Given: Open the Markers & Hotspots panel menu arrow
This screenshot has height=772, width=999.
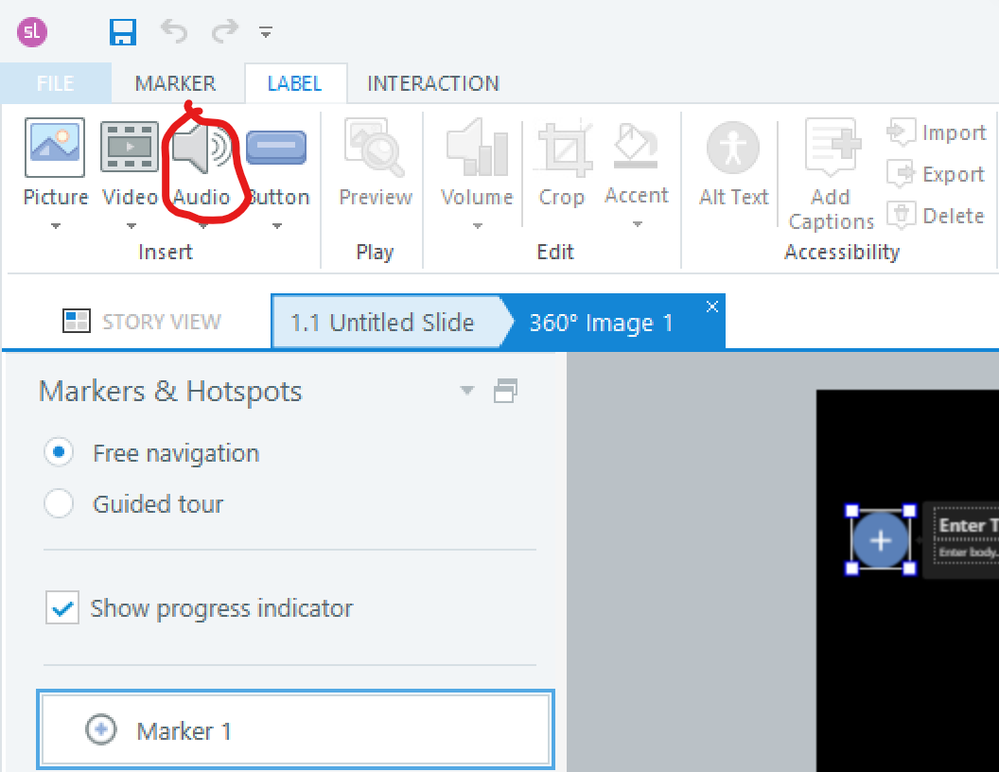Looking at the screenshot, I should click(x=467, y=390).
